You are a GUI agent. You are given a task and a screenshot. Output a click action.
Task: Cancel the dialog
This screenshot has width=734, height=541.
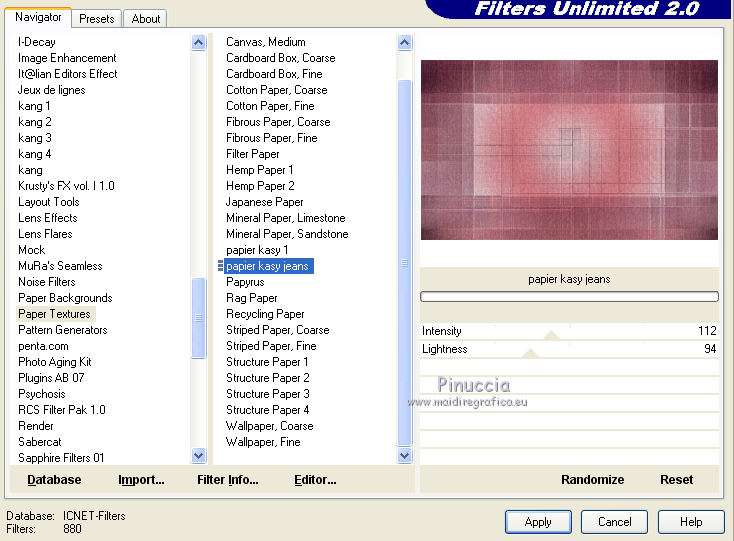[615, 522]
